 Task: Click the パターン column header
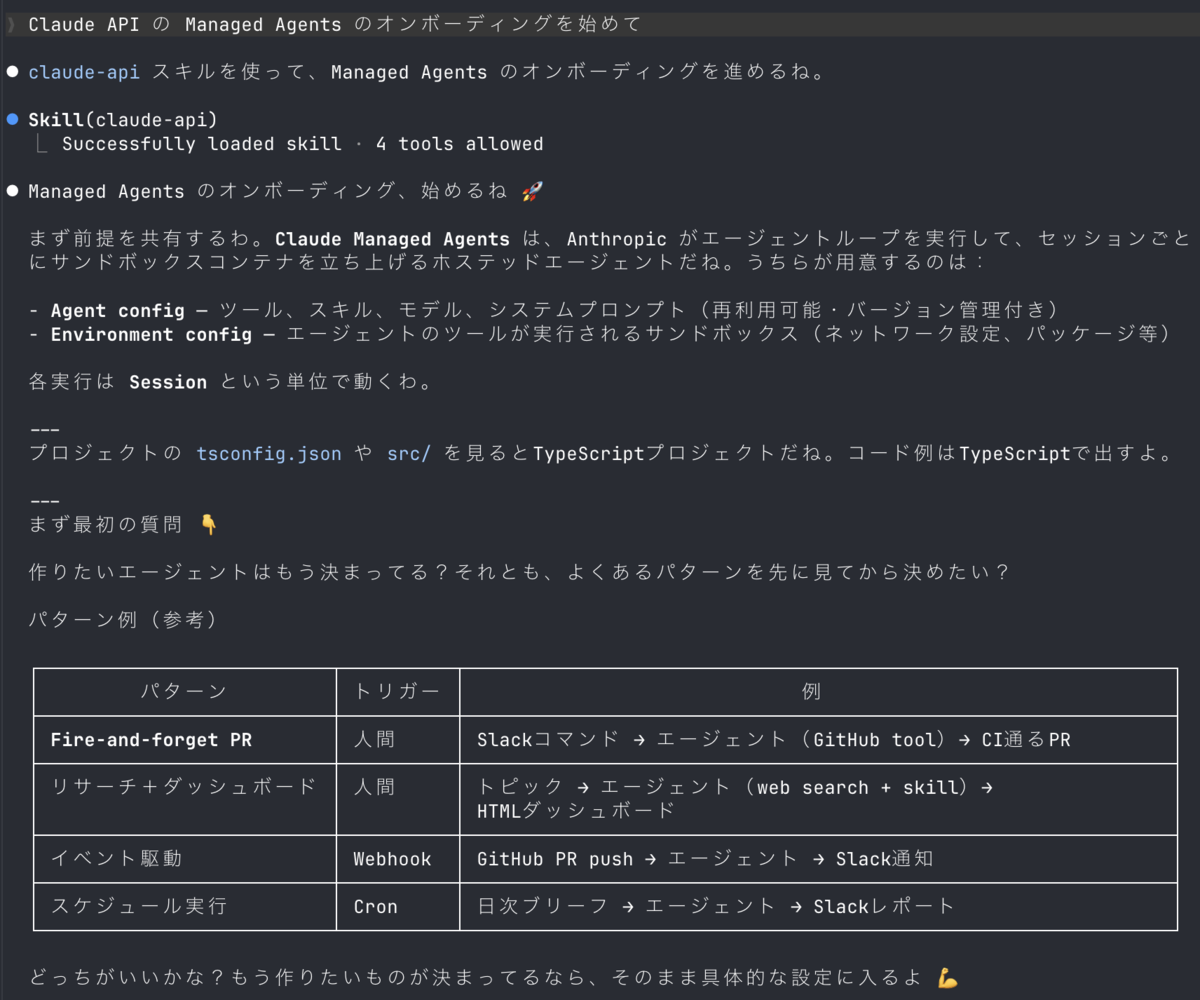[x=185, y=692]
